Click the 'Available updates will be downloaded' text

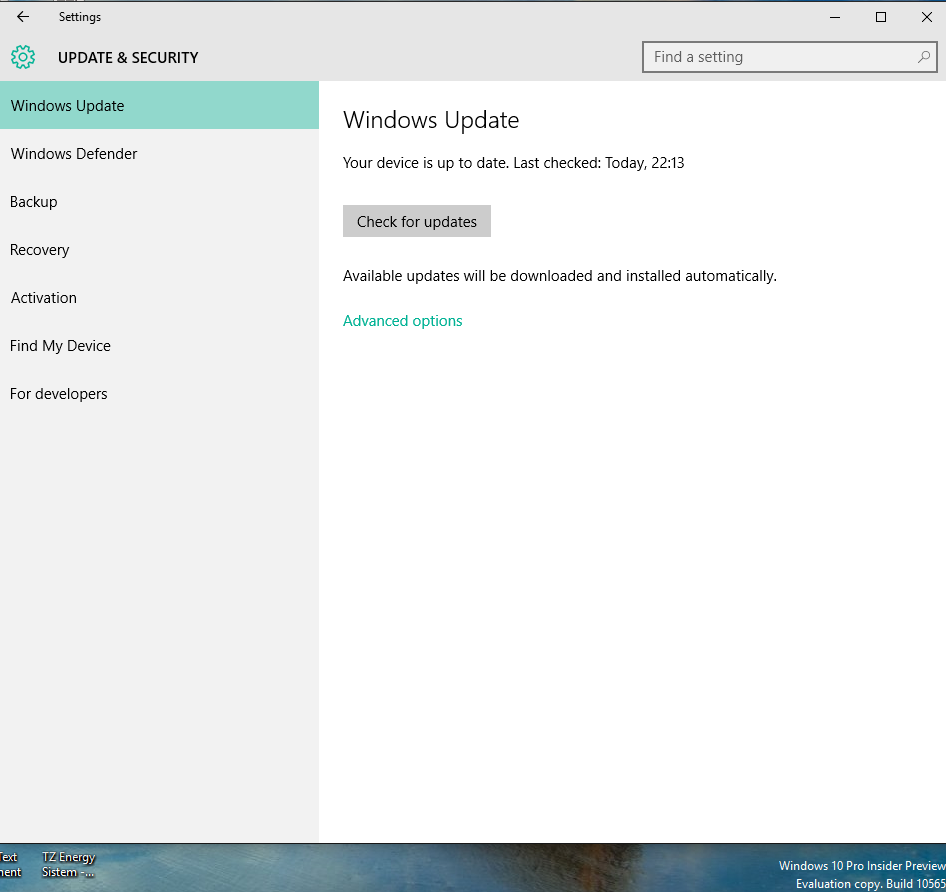pos(560,276)
